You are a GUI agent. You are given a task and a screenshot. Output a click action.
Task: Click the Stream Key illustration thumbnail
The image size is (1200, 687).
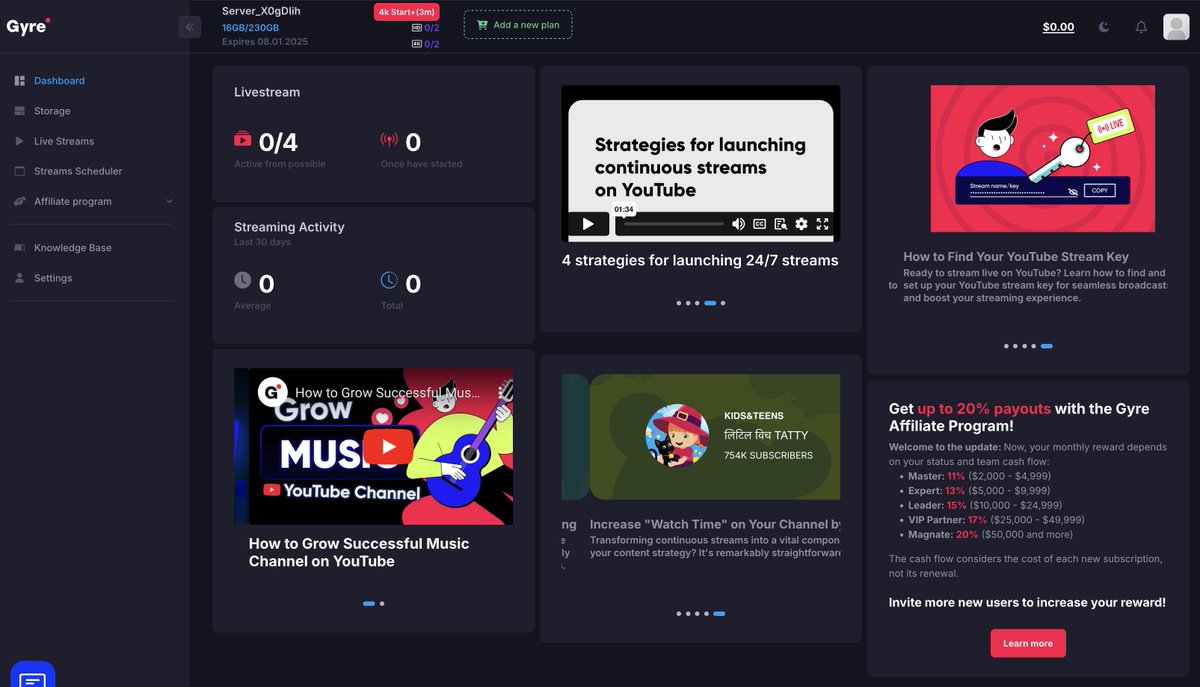[1042, 158]
